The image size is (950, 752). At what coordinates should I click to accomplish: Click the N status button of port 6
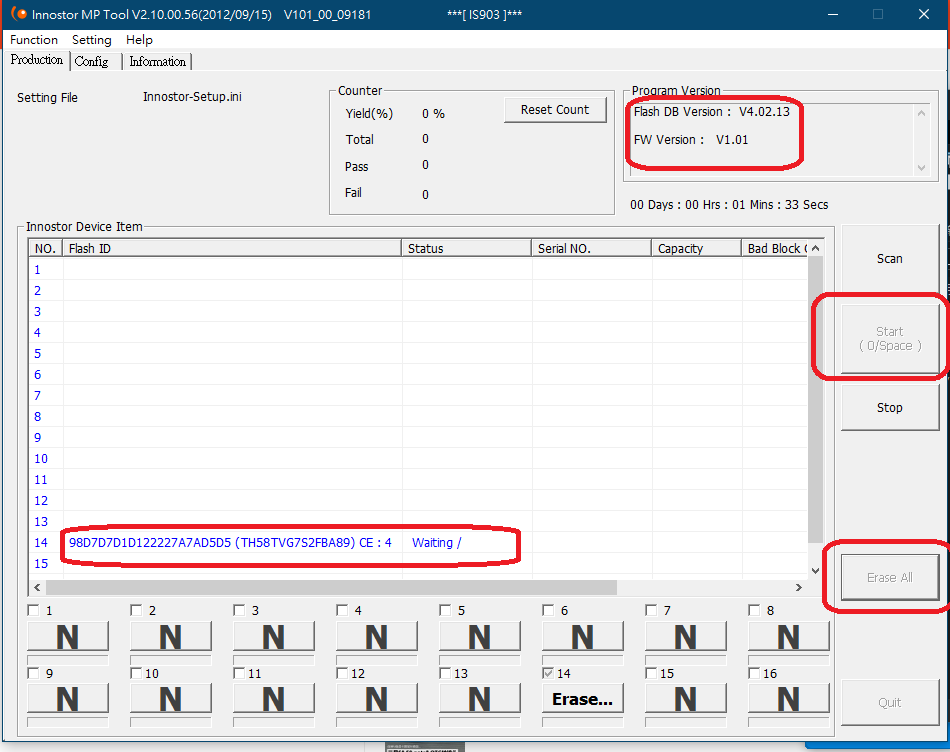click(583, 636)
